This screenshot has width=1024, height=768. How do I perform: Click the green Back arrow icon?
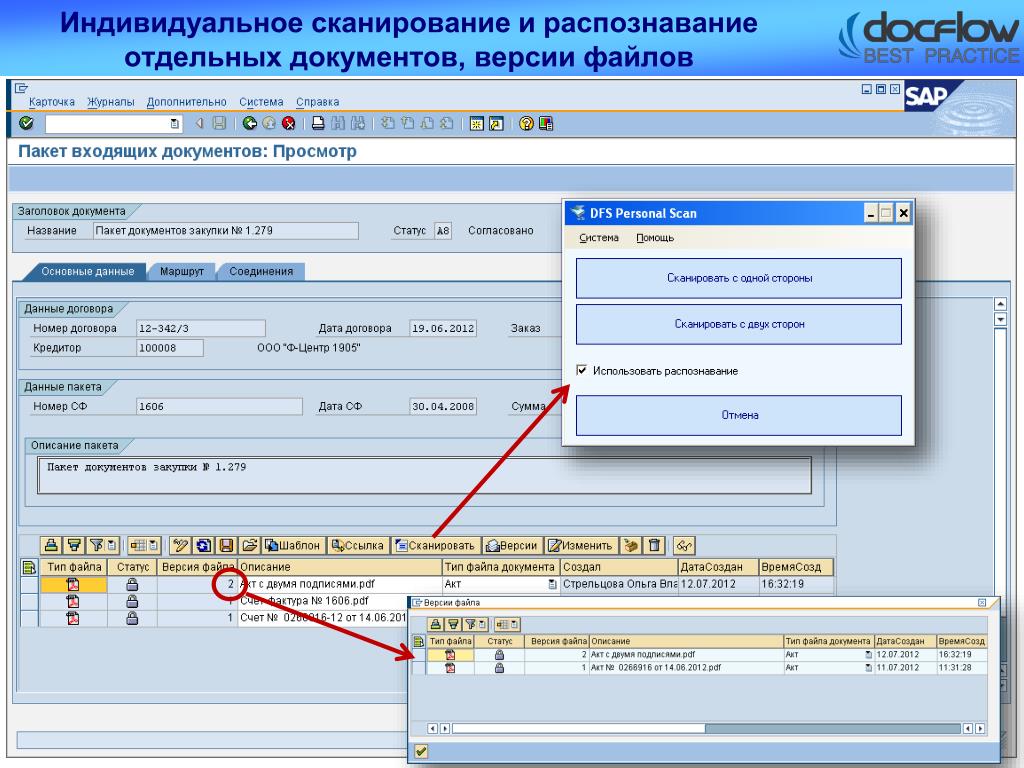pyautogui.click(x=249, y=123)
